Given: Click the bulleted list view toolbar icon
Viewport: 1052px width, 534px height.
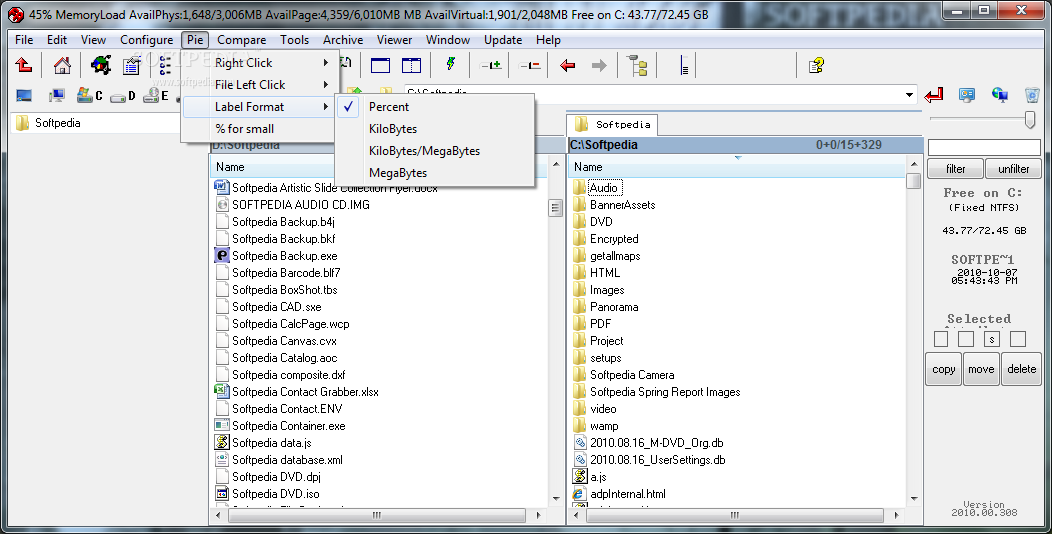Looking at the screenshot, I should pos(166,65).
